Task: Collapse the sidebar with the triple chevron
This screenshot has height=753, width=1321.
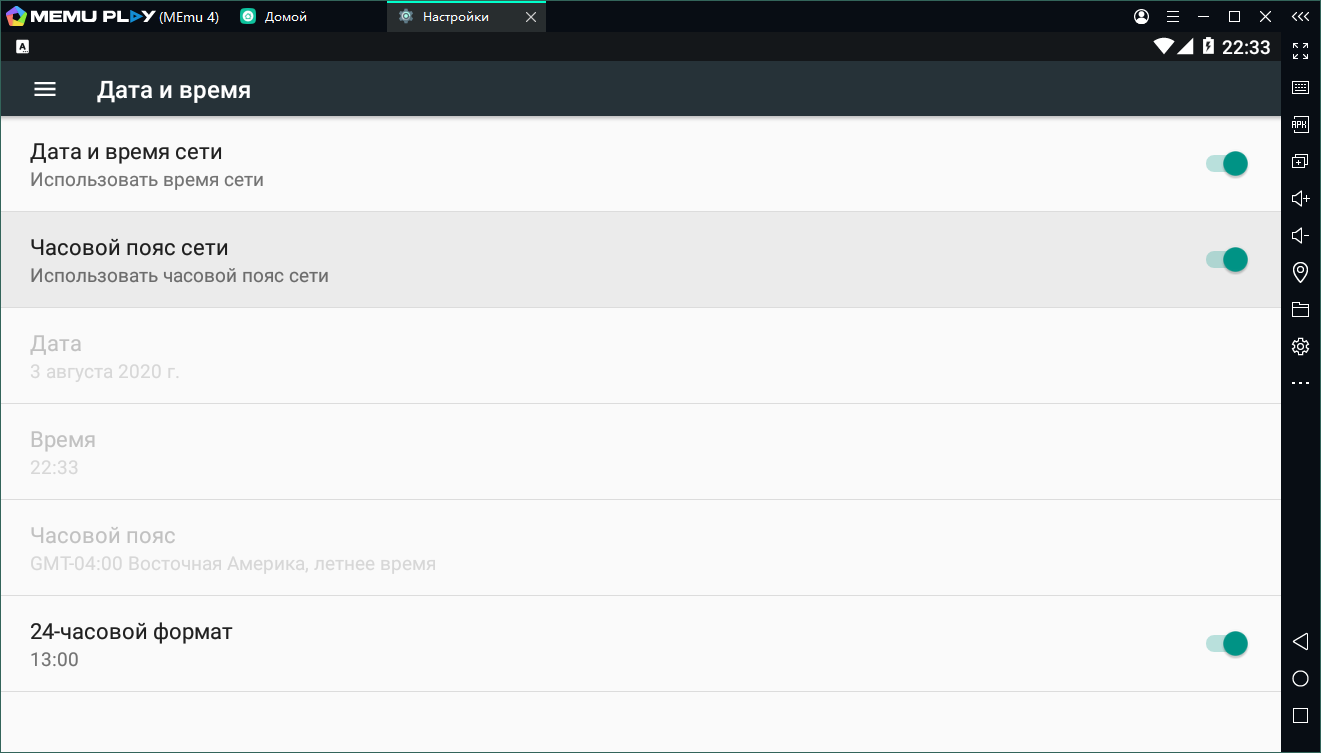Action: [x=1300, y=17]
